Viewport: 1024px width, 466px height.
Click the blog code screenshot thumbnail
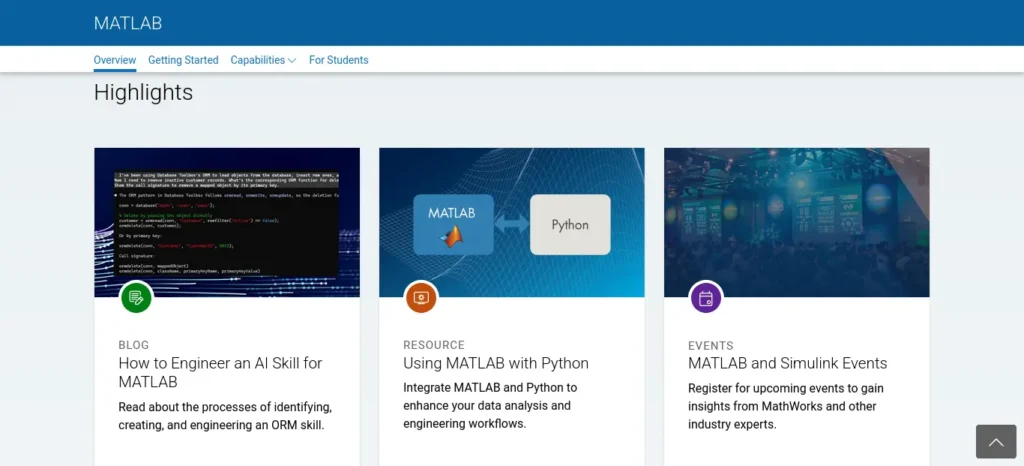pos(227,223)
